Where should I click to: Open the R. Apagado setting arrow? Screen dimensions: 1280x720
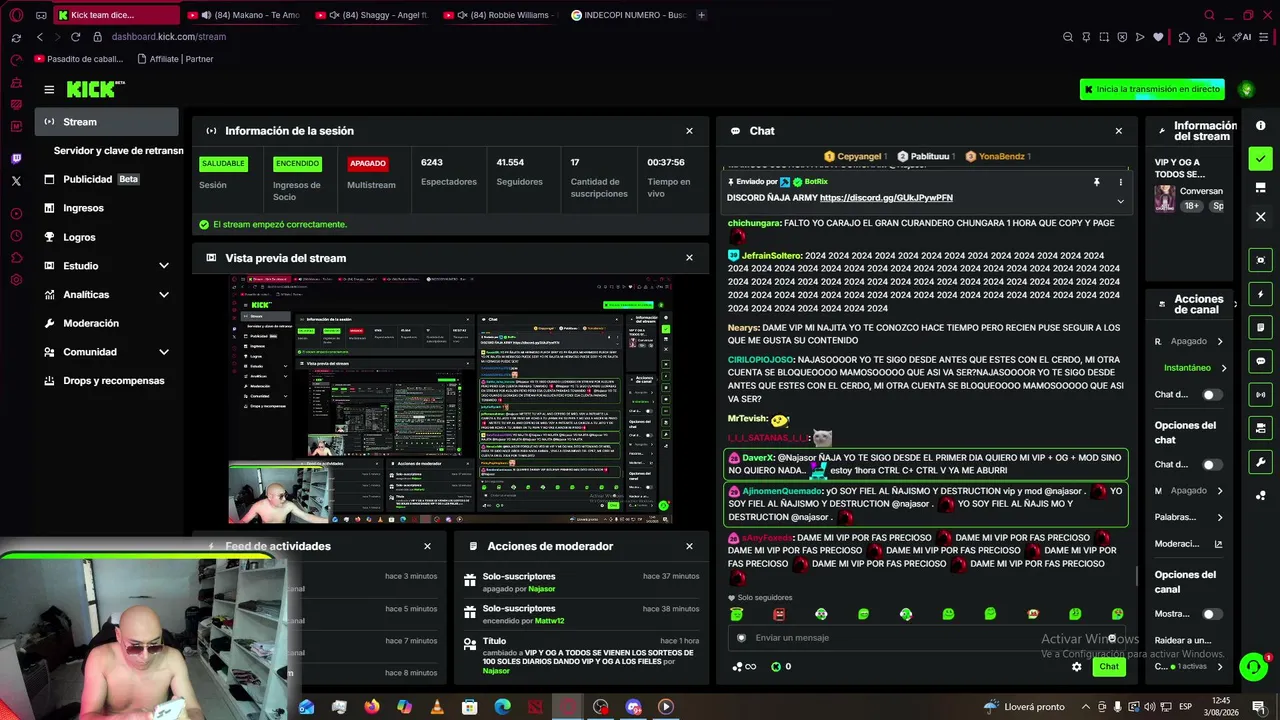point(1220,342)
